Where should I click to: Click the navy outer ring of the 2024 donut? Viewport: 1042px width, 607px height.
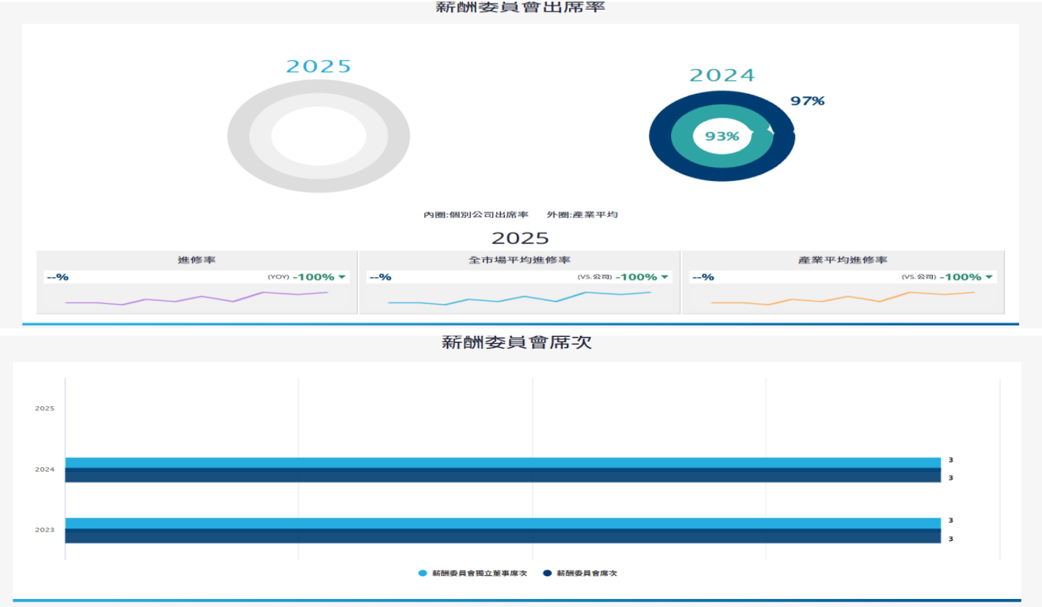[x=660, y=136]
